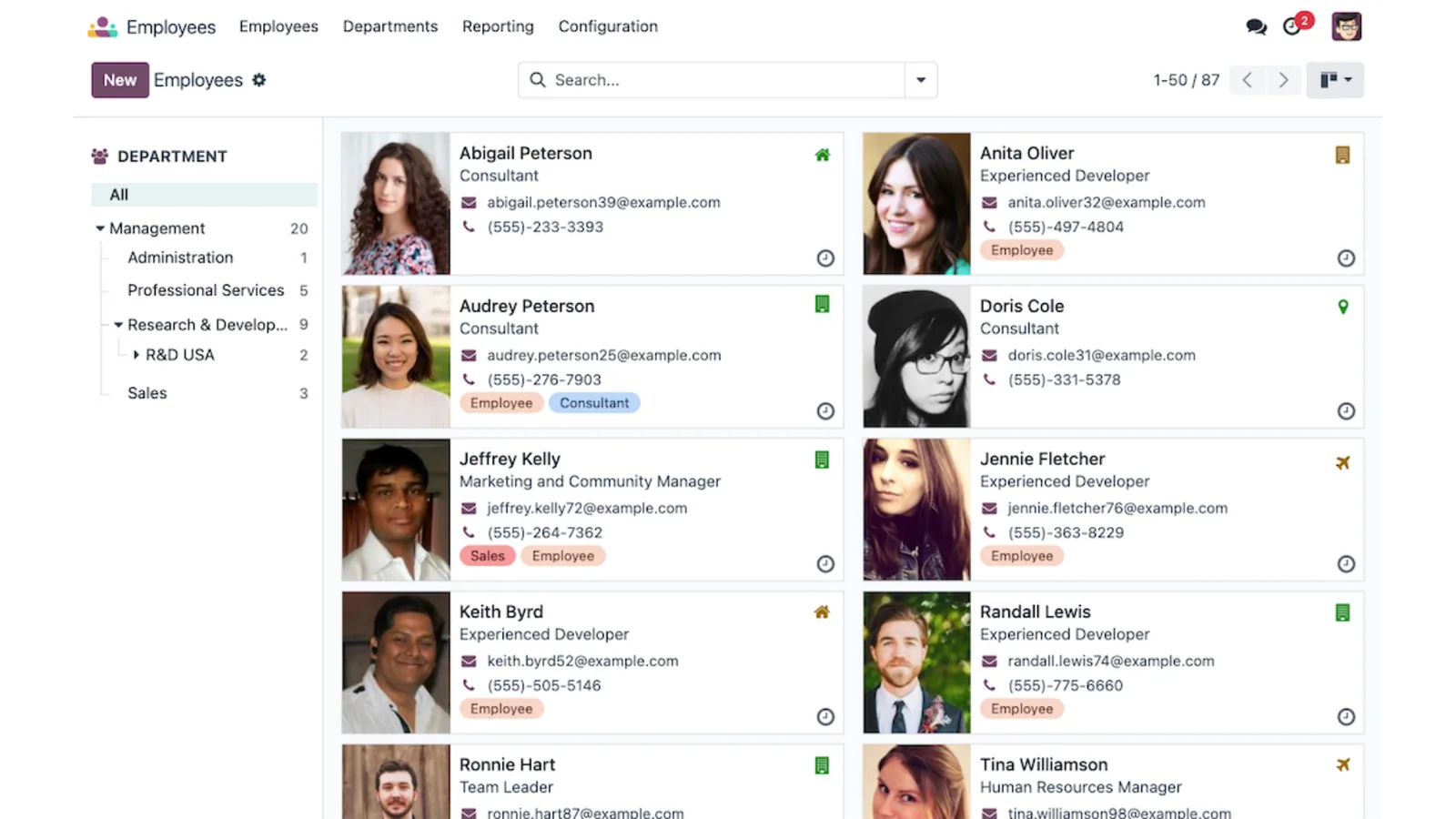Click the 1-50 / 87 pager counter
This screenshot has height=819, width=1456.
(x=1187, y=80)
